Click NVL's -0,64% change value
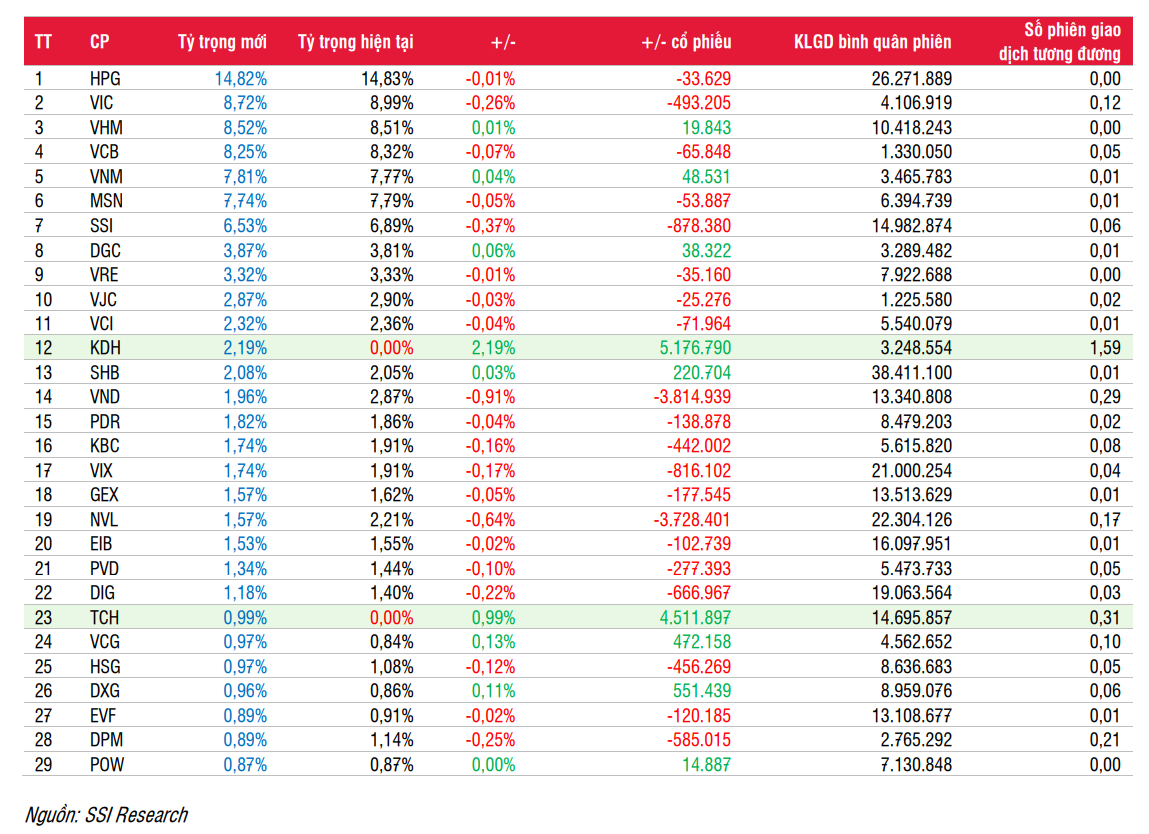The image size is (1149, 834). pos(490,520)
